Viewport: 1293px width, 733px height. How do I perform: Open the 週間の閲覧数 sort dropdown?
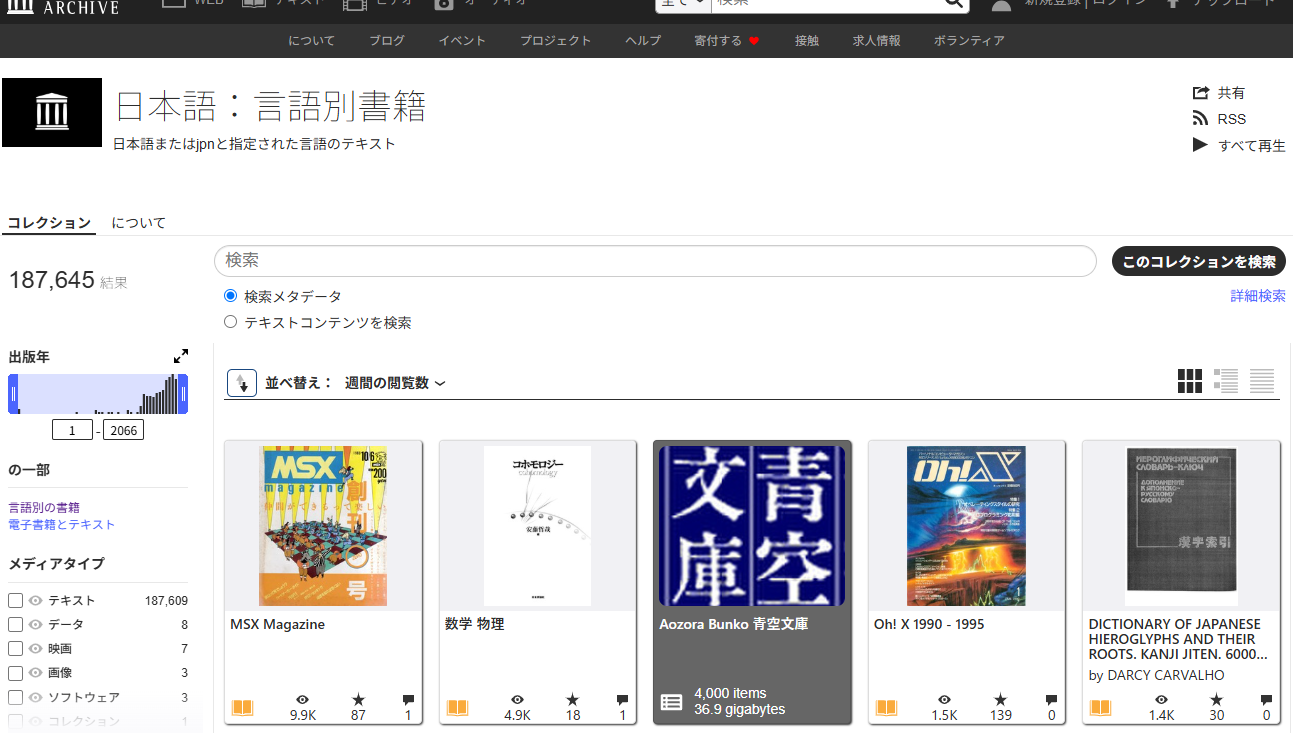[395, 383]
